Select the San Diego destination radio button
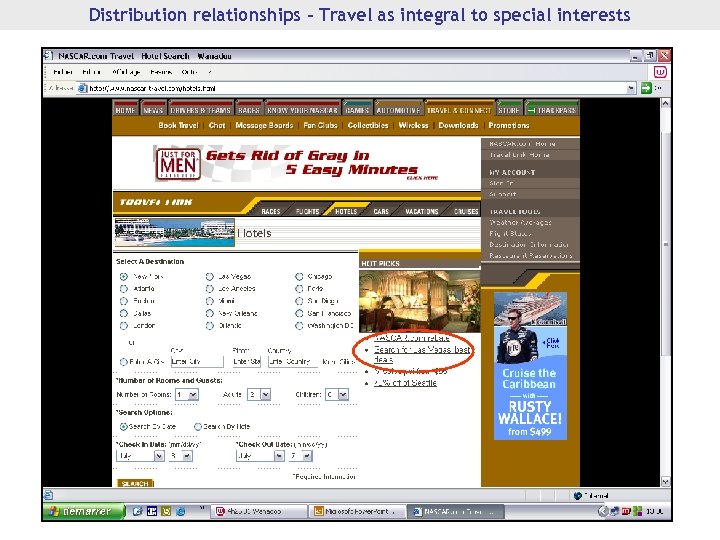The height and width of the screenshot is (540, 720). (299, 301)
